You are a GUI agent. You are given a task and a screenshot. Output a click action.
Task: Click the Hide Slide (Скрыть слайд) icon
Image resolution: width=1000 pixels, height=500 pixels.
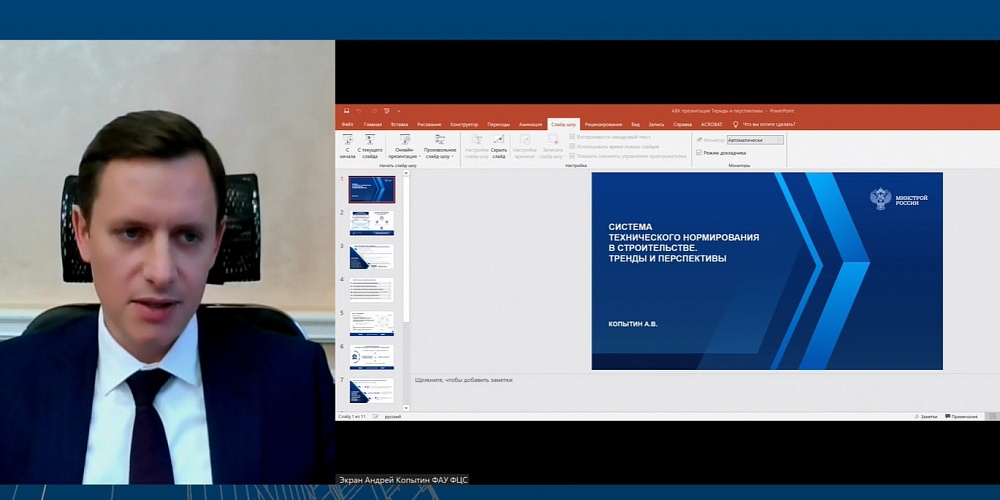coord(498,146)
